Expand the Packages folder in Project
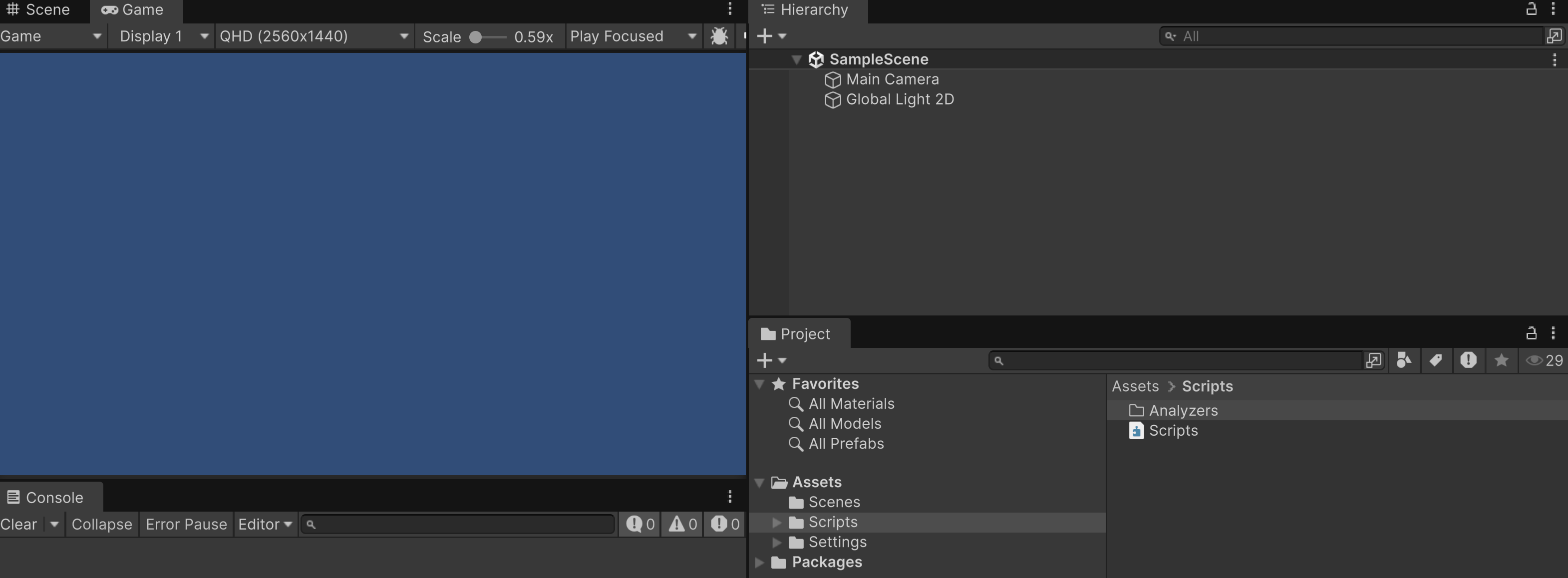The width and height of the screenshot is (1568, 578). (x=759, y=563)
